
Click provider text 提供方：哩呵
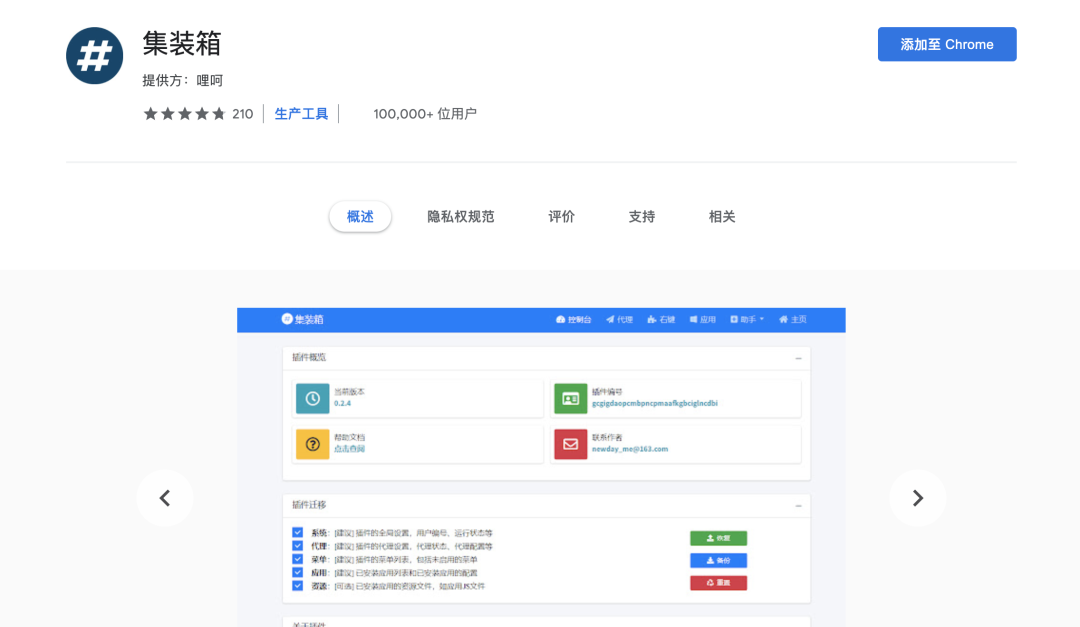(183, 81)
